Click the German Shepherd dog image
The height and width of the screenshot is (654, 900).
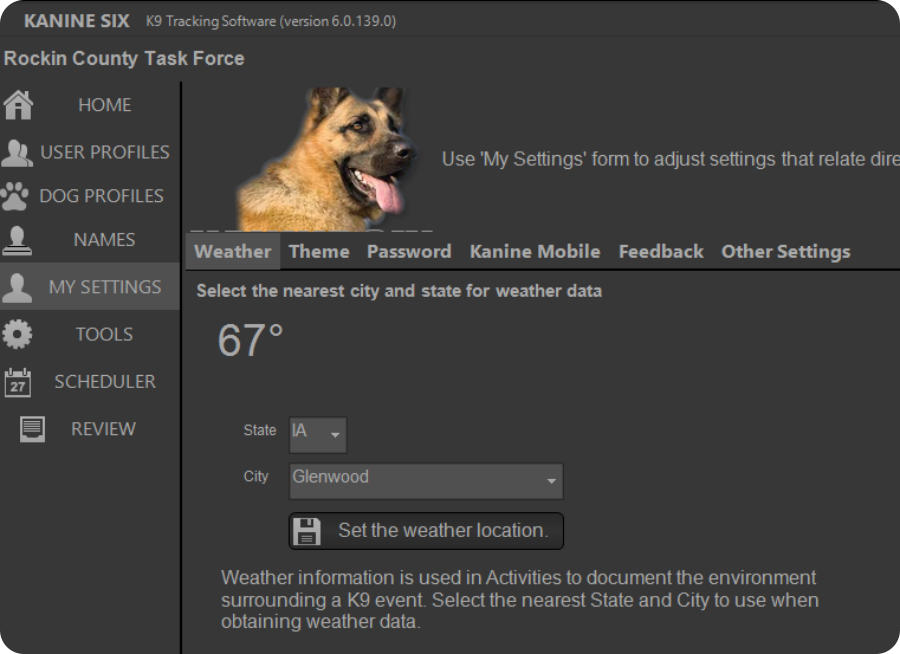[327, 159]
